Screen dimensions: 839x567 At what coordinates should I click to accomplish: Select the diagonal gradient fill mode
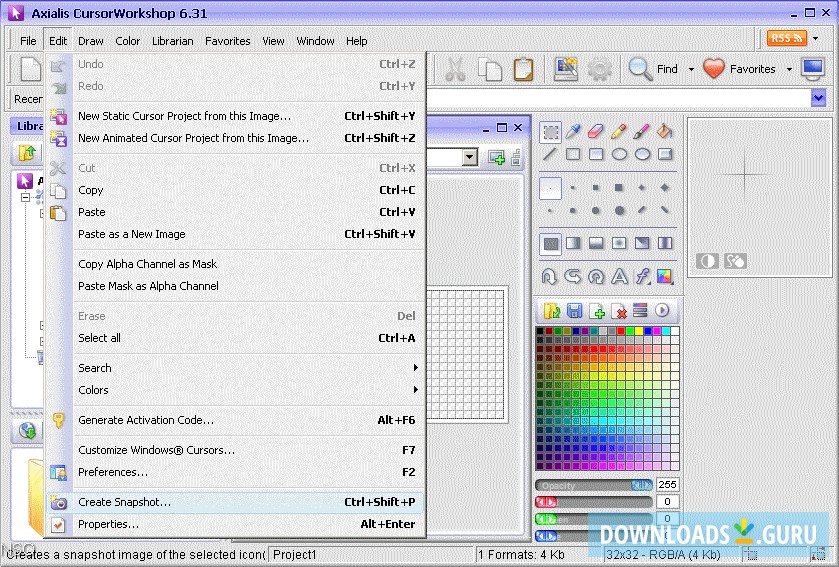(642, 244)
